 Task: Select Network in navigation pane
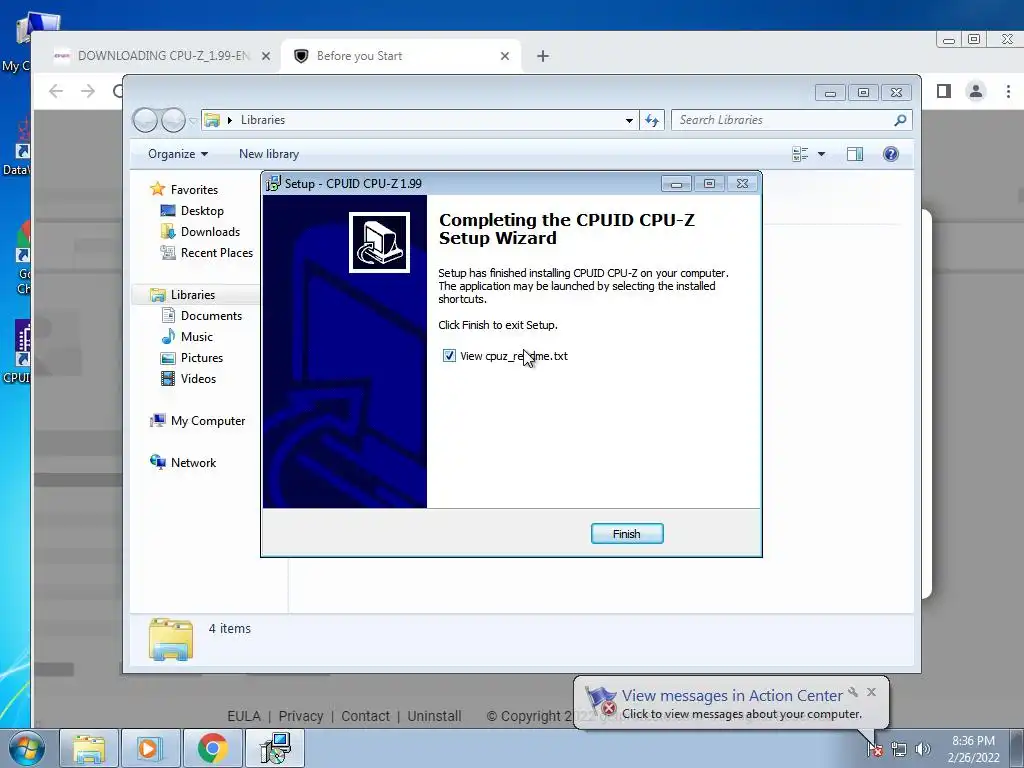coord(193,463)
